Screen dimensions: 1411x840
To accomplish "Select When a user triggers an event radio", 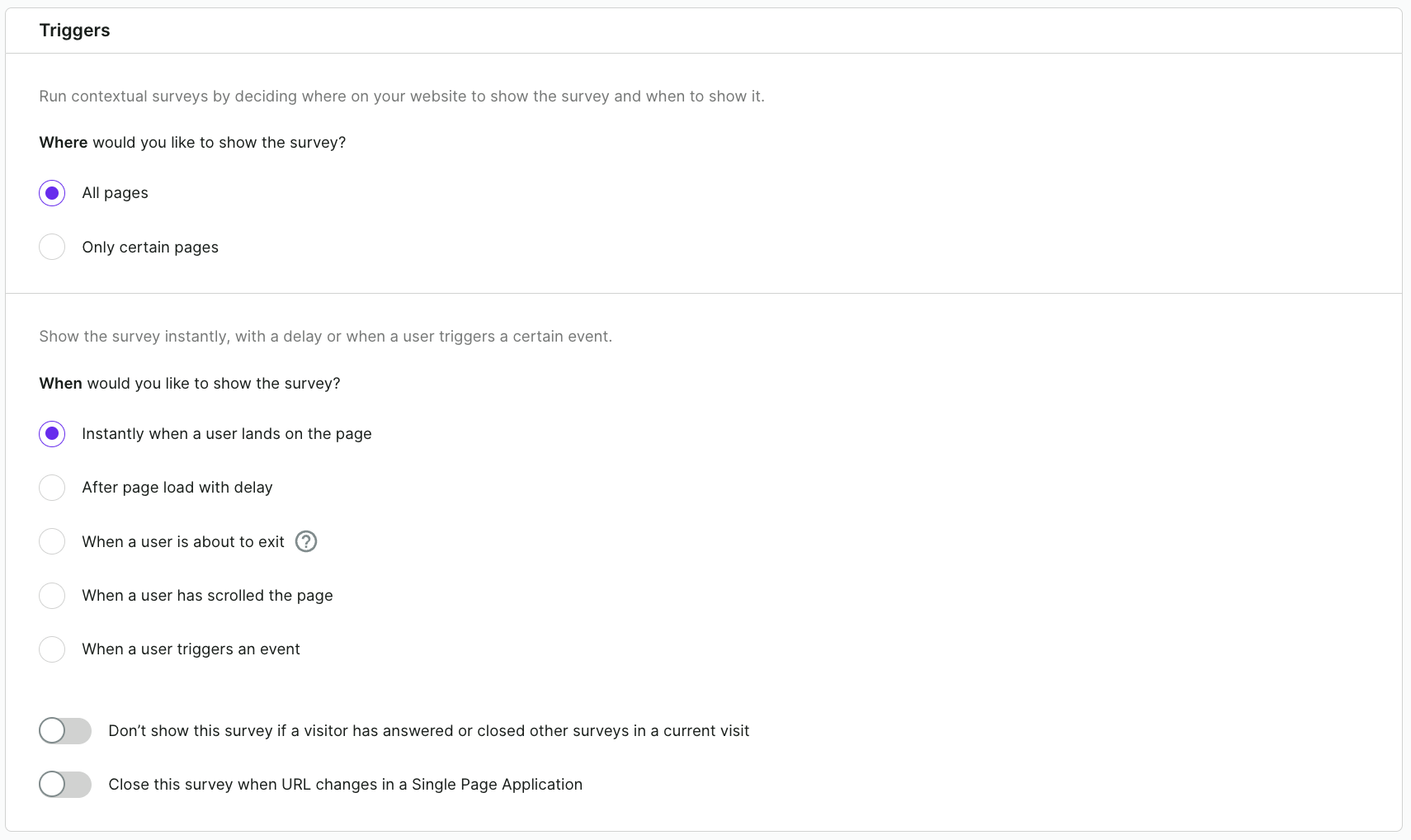I will click(52, 649).
